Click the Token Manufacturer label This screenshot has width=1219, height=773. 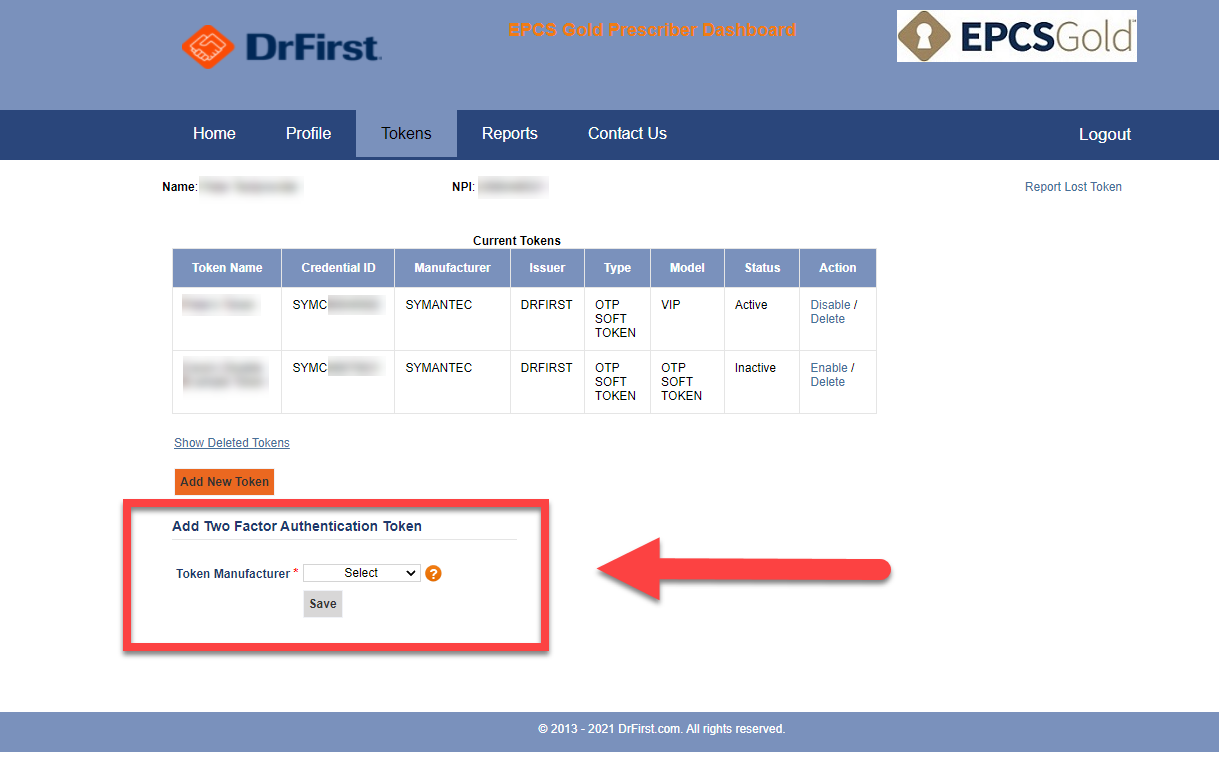click(233, 574)
